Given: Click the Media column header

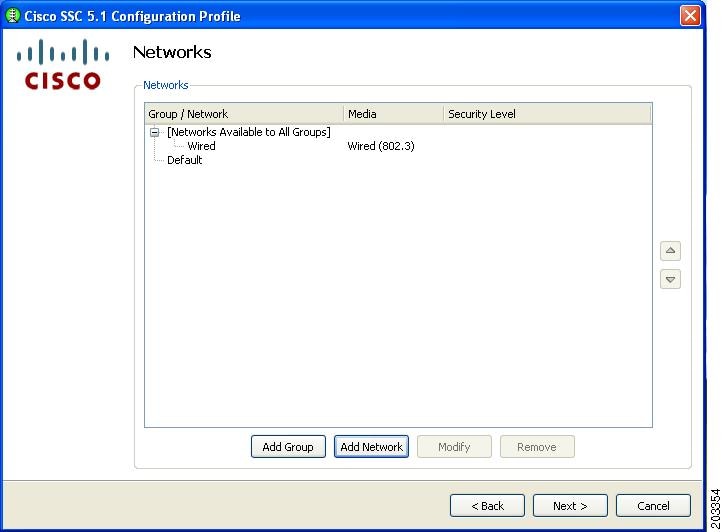Looking at the screenshot, I should click(394, 114).
